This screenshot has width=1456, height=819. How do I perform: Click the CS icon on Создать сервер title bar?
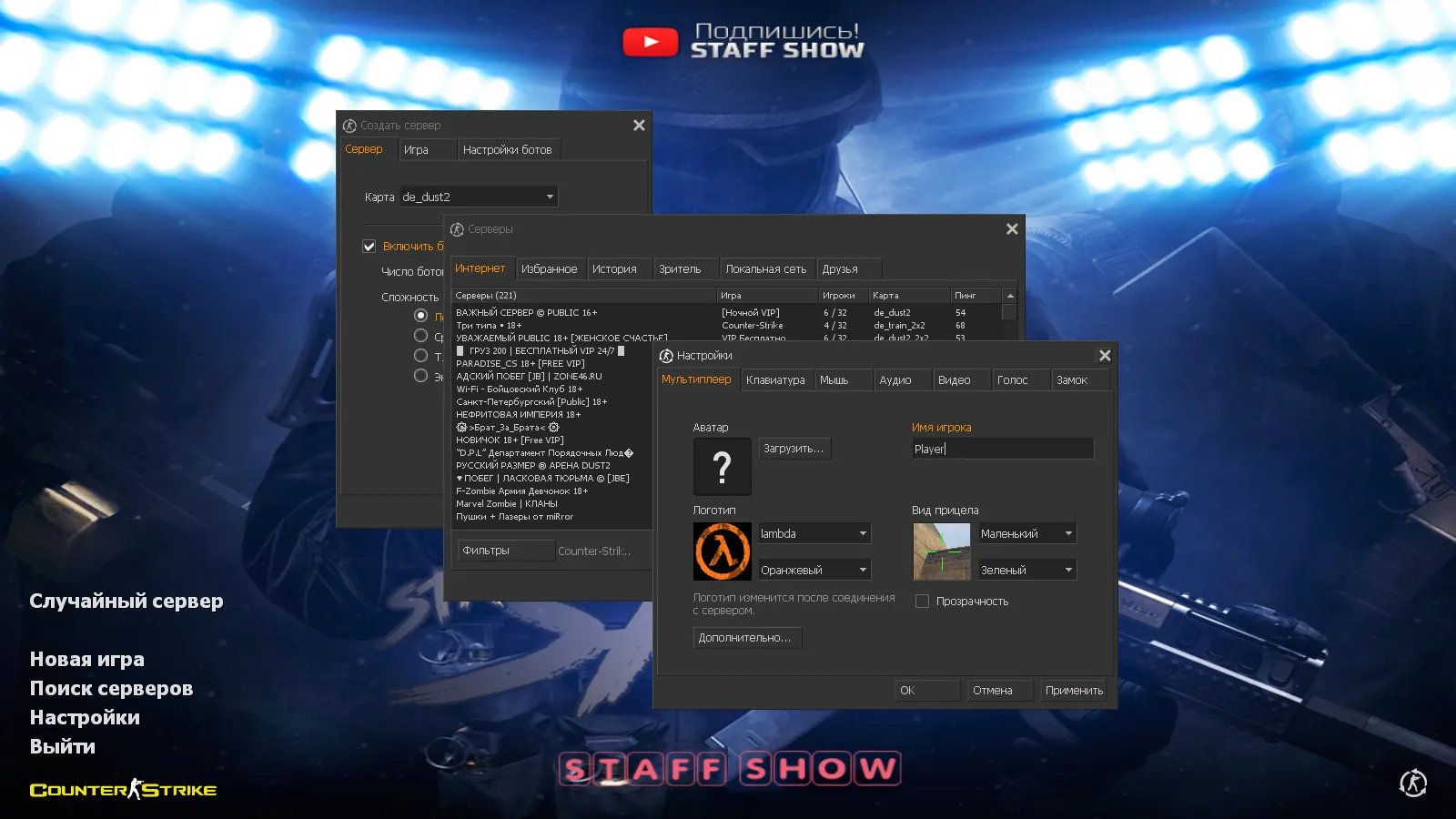click(350, 126)
